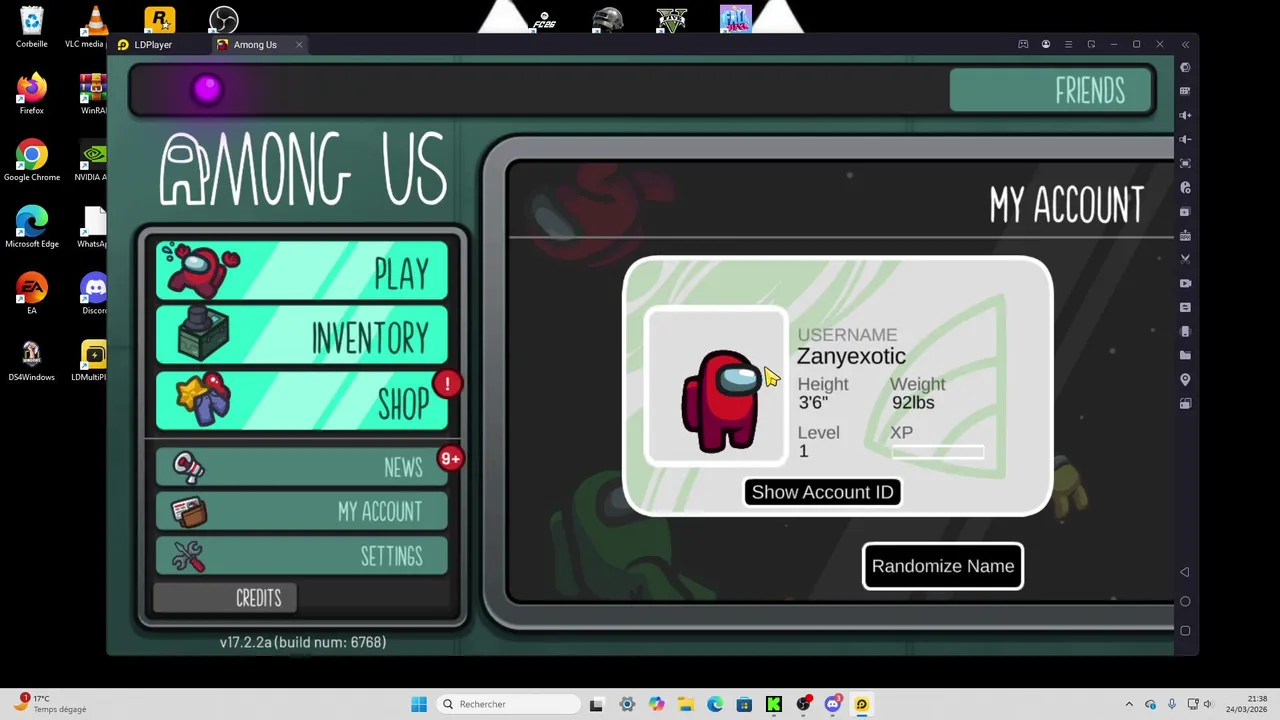Toggle LDPlayer fullscreen icon
The height and width of the screenshot is (720, 1280).
[1185, 163]
